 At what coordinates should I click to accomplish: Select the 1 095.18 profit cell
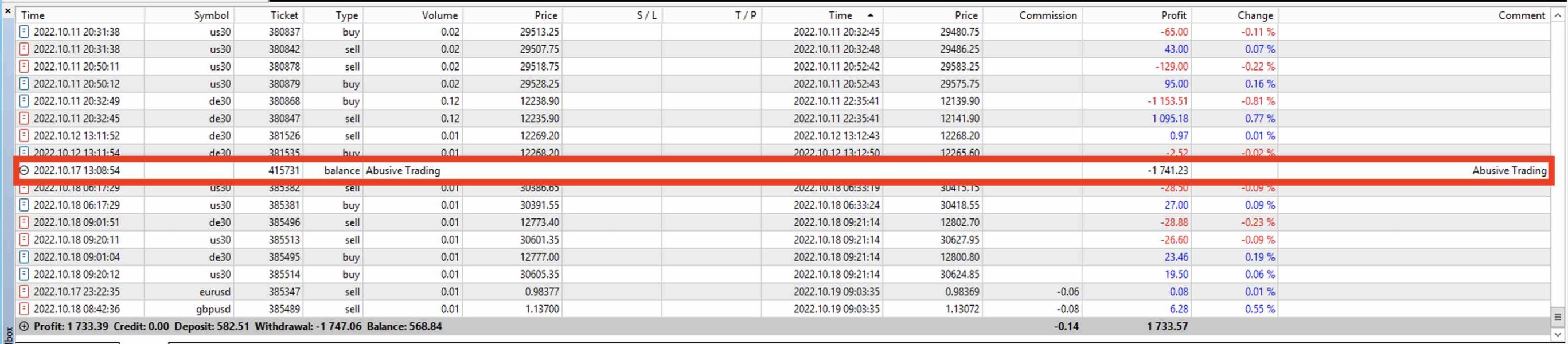tap(1169, 119)
